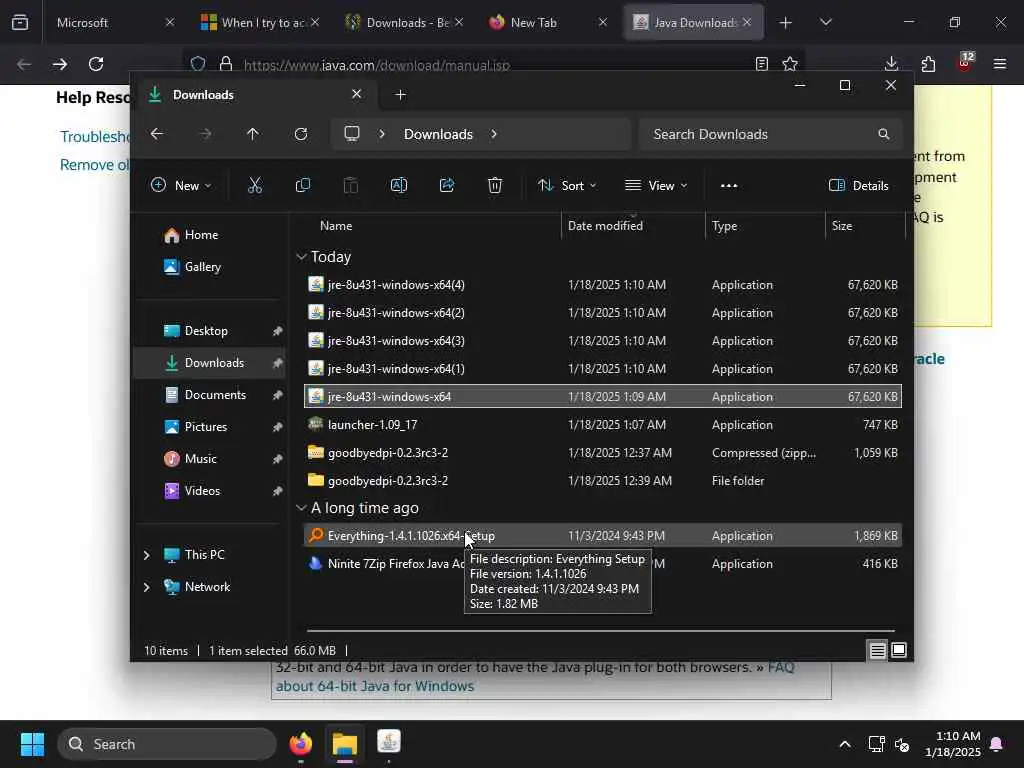Select file jre-8u431-windows-x64(2)
This screenshot has width=1024, height=768.
[603, 313]
